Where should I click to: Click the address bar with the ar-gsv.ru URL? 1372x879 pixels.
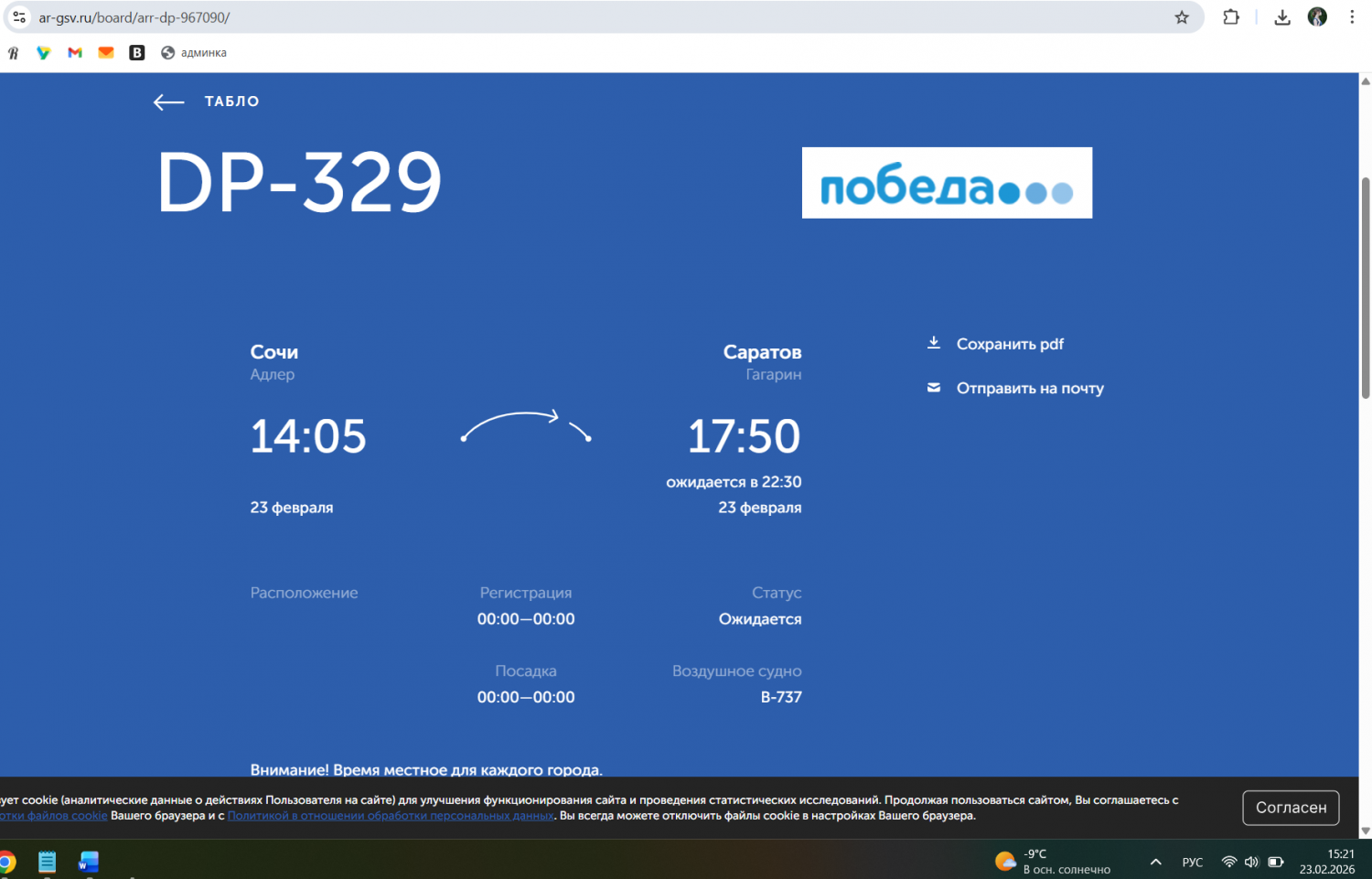549,17
